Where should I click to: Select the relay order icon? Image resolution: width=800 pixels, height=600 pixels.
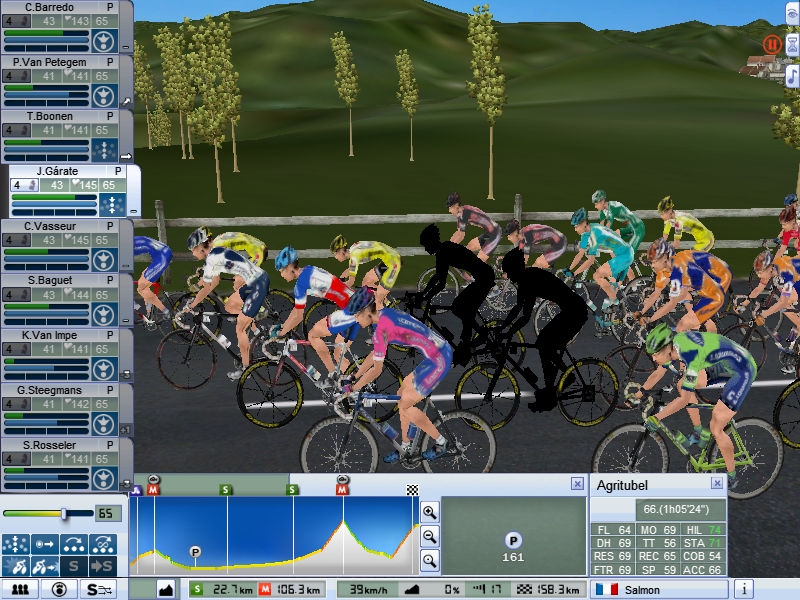(x=74, y=545)
